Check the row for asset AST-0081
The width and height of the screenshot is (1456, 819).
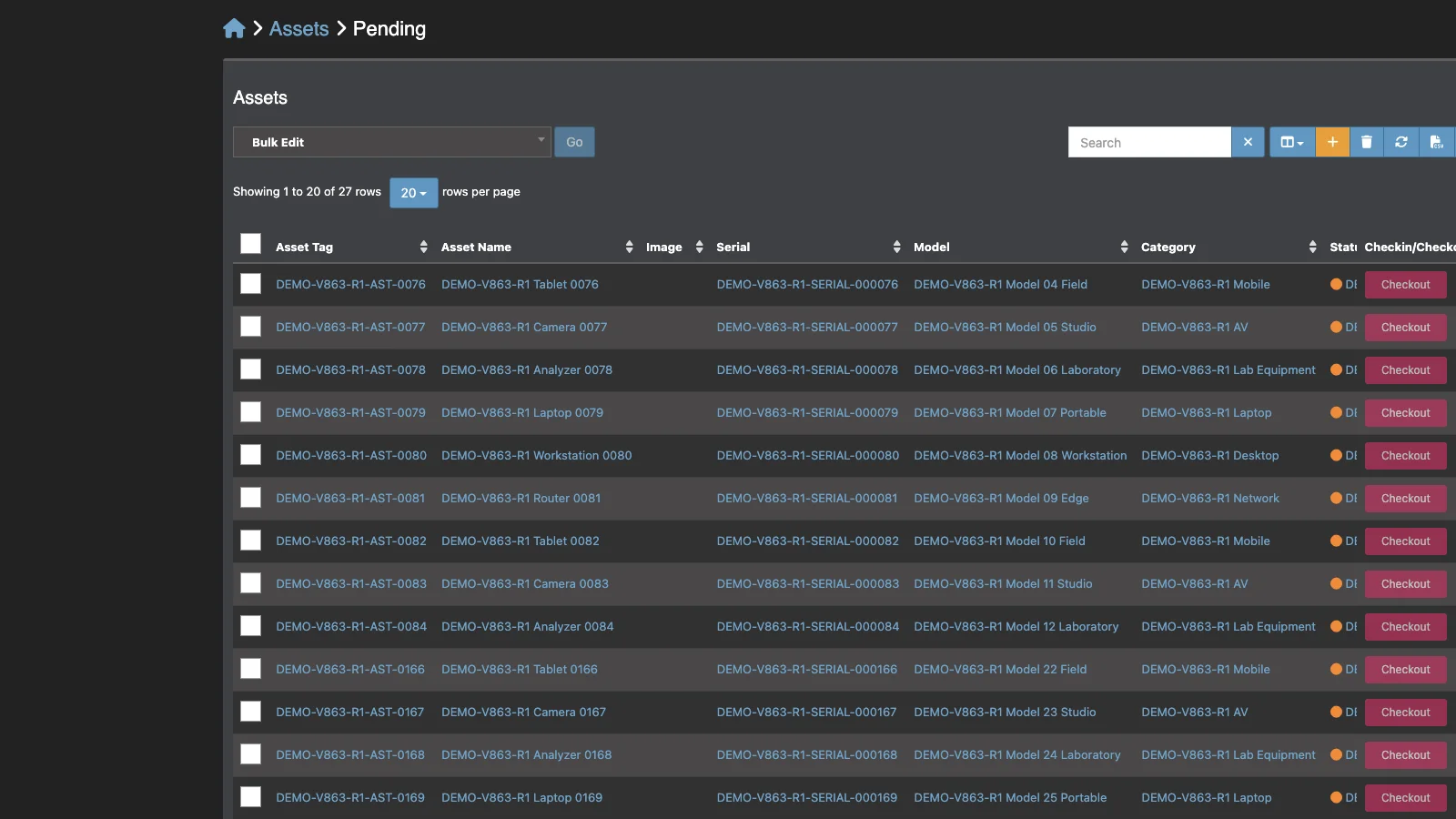(x=250, y=498)
